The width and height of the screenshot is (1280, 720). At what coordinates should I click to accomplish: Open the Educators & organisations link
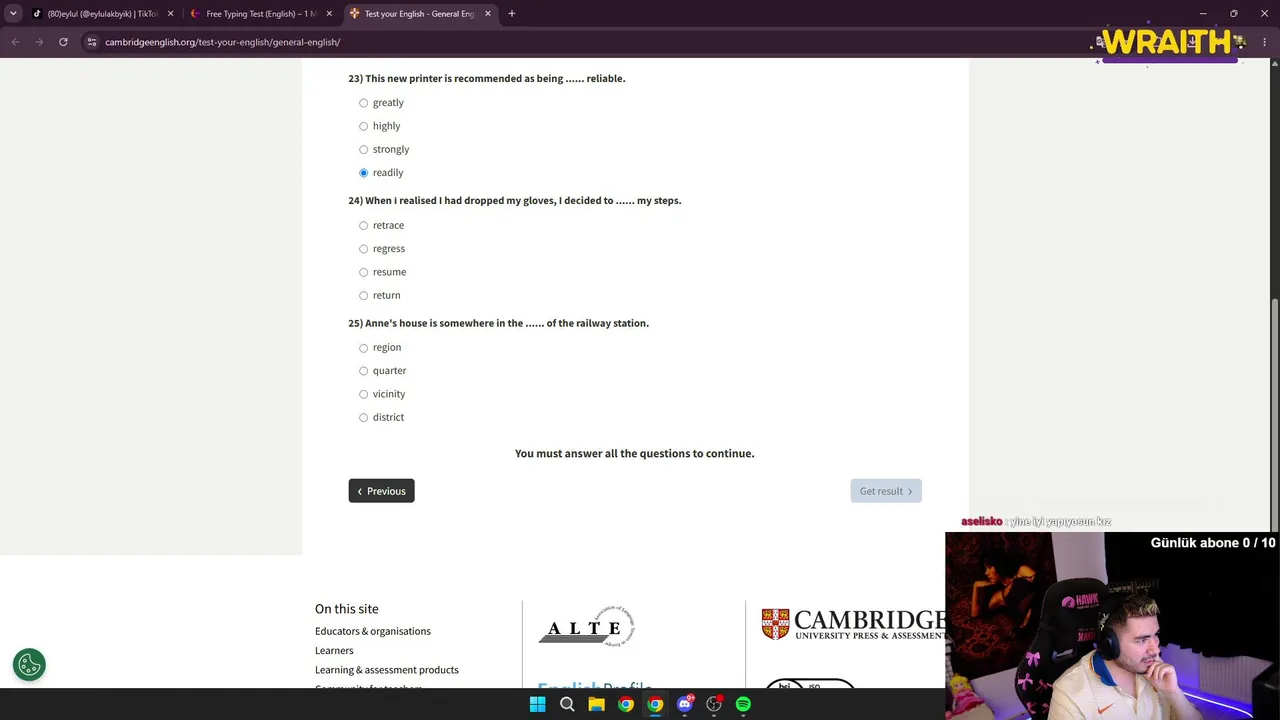pyautogui.click(x=373, y=631)
